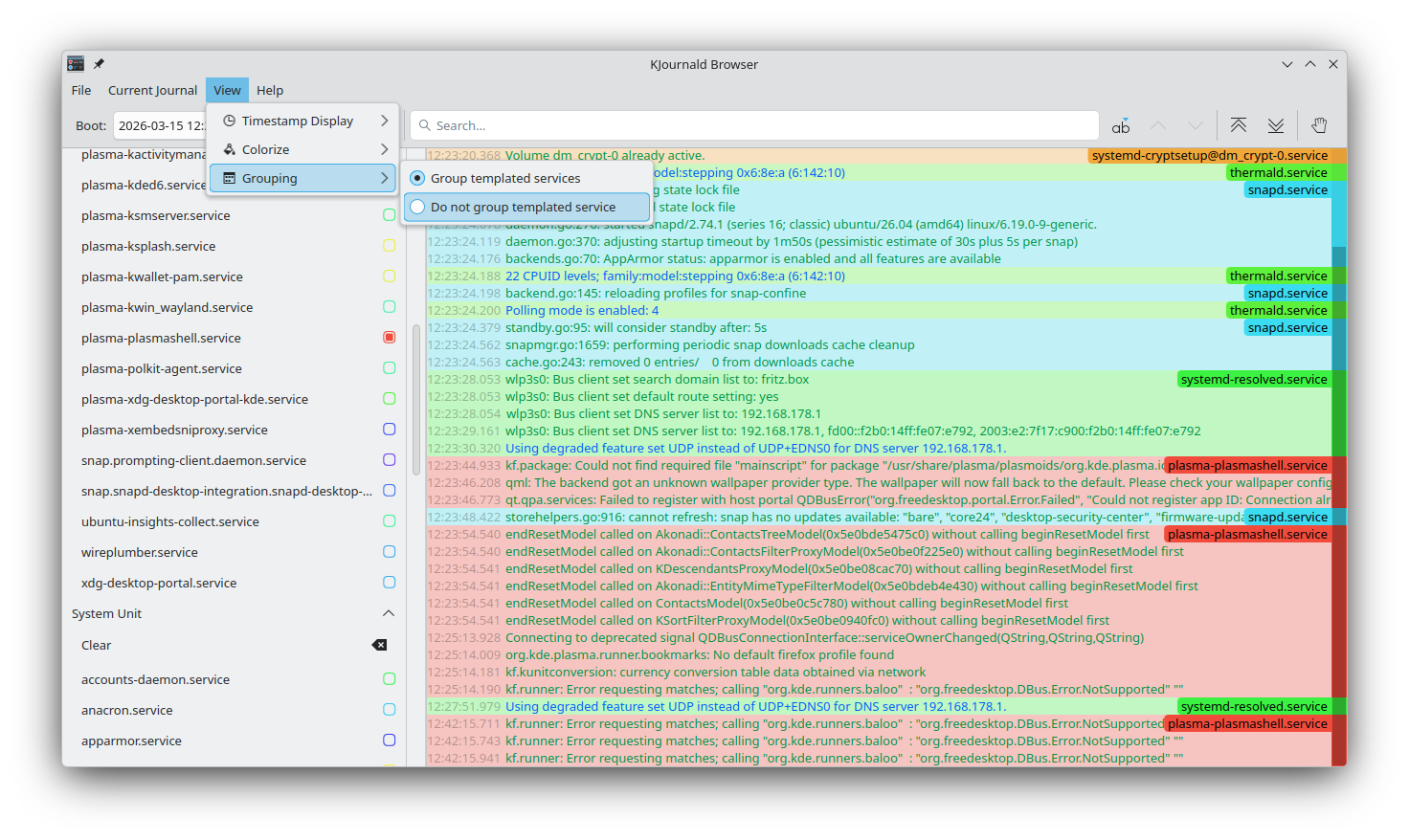Click the 'ab' search options icon
This screenshot has height=840, width=1409.
coord(1121,126)
